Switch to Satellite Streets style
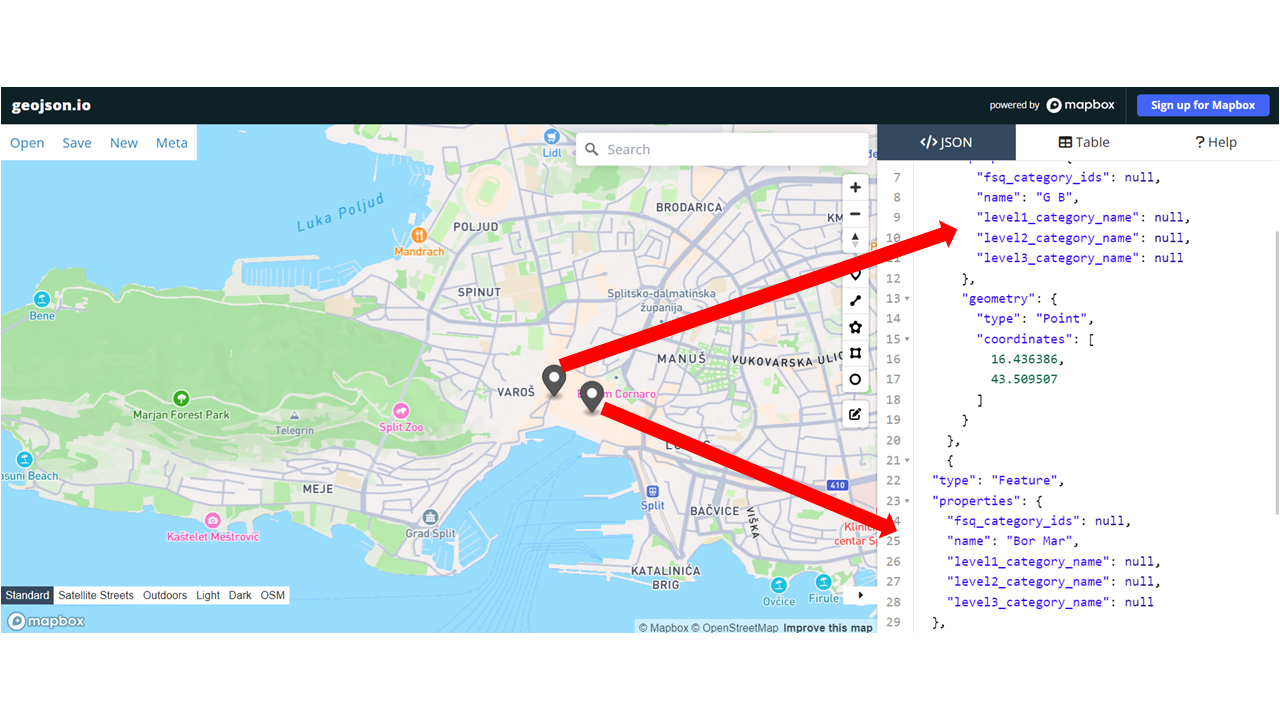Viewport: 1280px width, 720px height. click(96, 595)
